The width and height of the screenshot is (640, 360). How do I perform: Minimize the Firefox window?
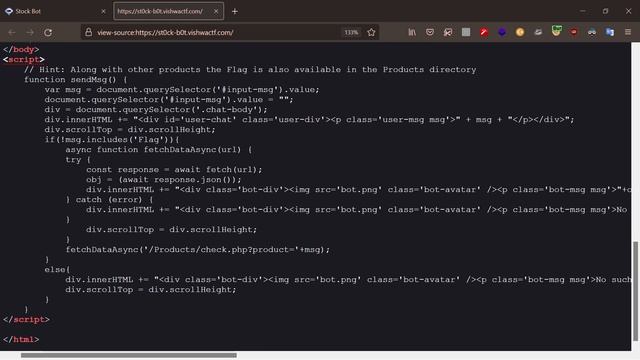click(582, 11)
